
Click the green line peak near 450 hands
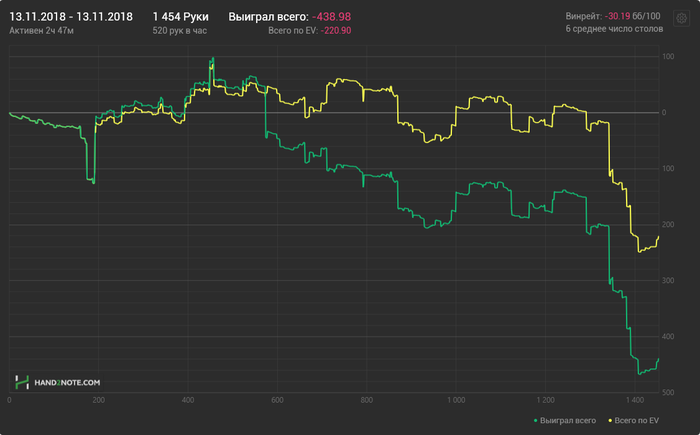tap(213, 58)
